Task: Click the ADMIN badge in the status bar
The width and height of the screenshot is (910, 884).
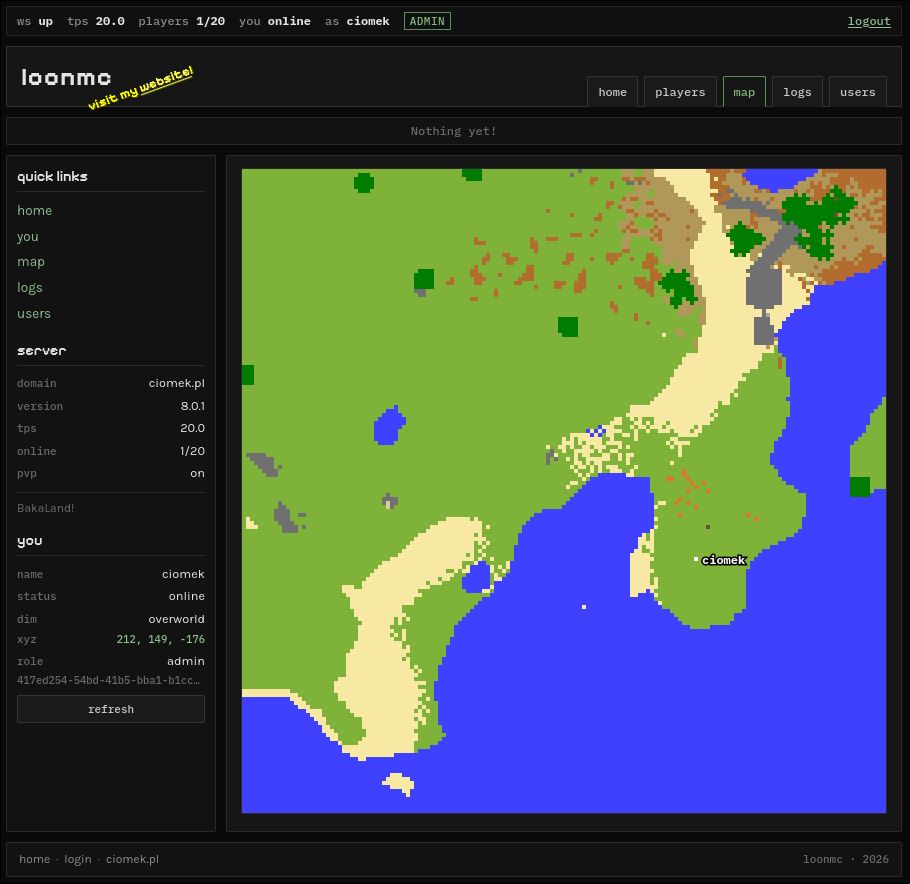Action: pos(427,21)
